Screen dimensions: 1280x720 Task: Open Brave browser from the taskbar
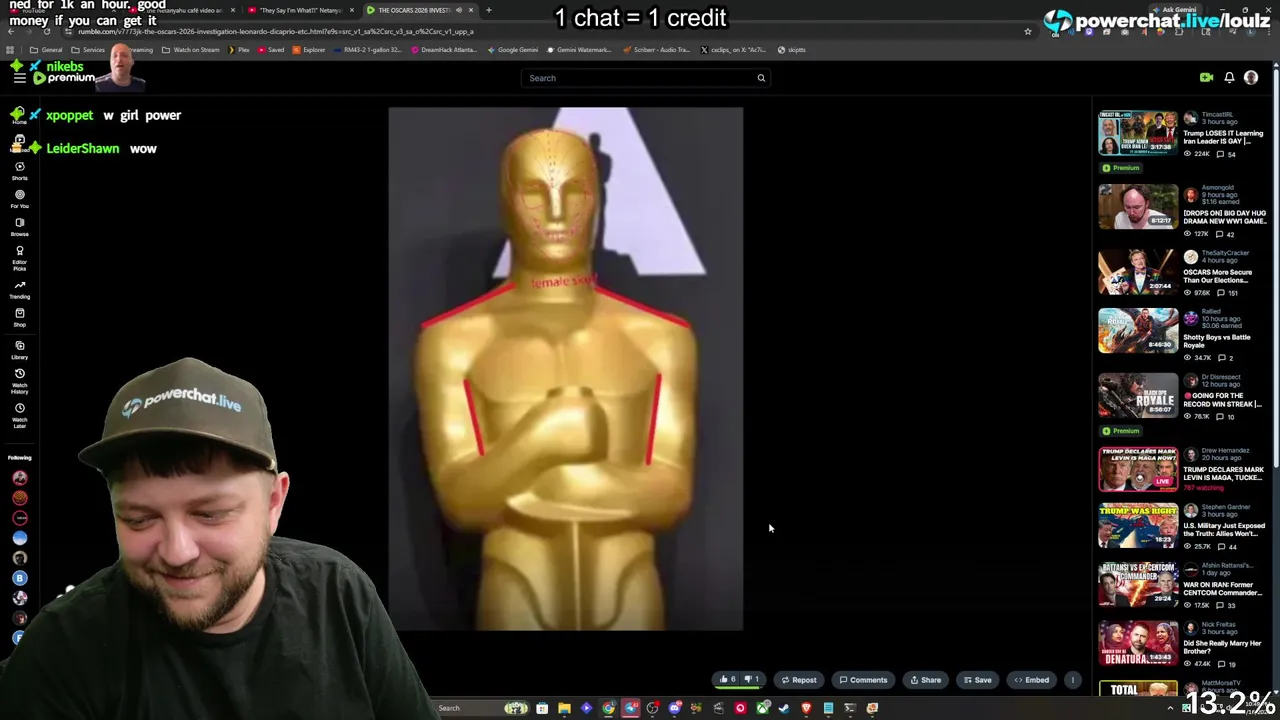pos(806,708)
